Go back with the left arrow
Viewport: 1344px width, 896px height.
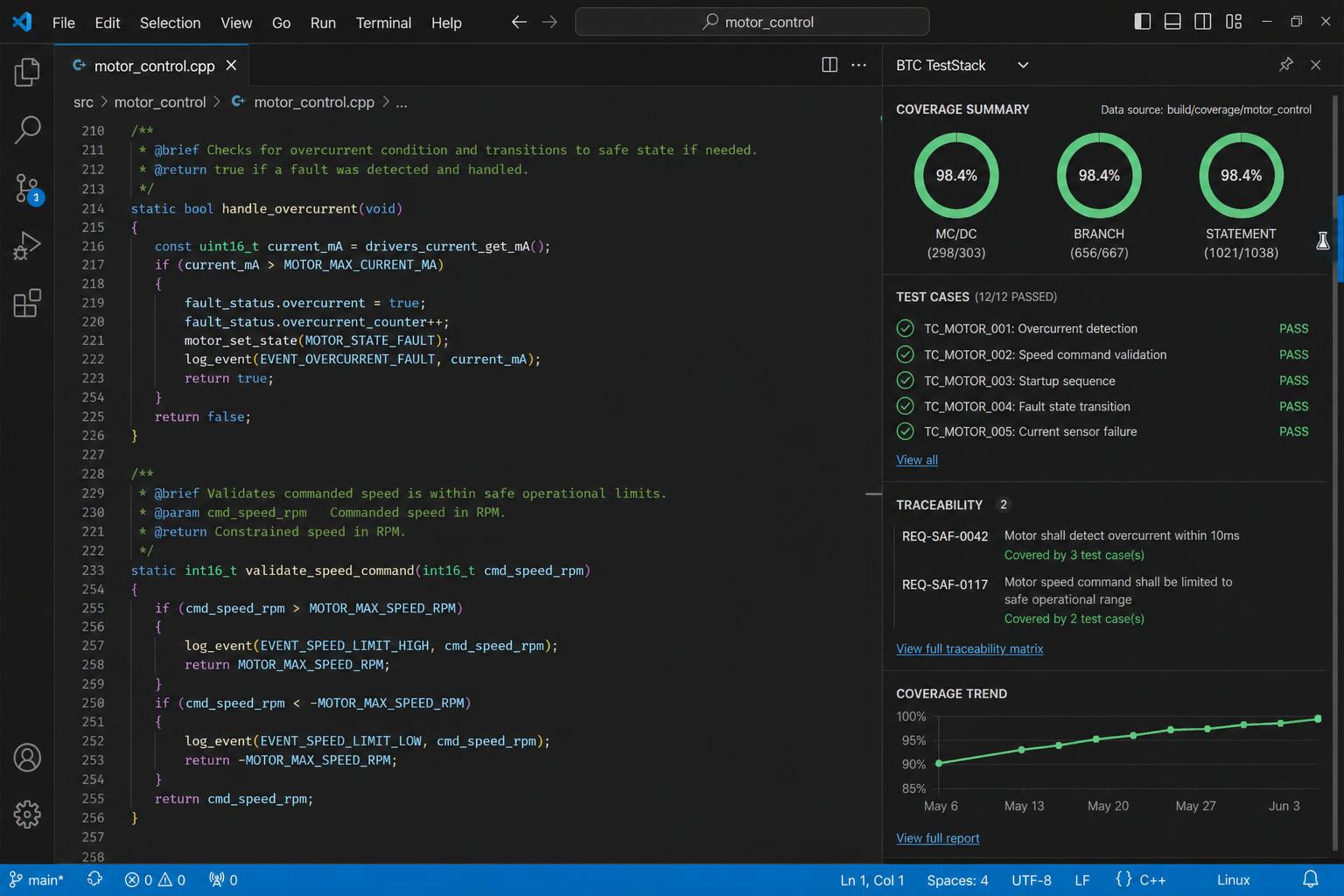tap(519, 22)
